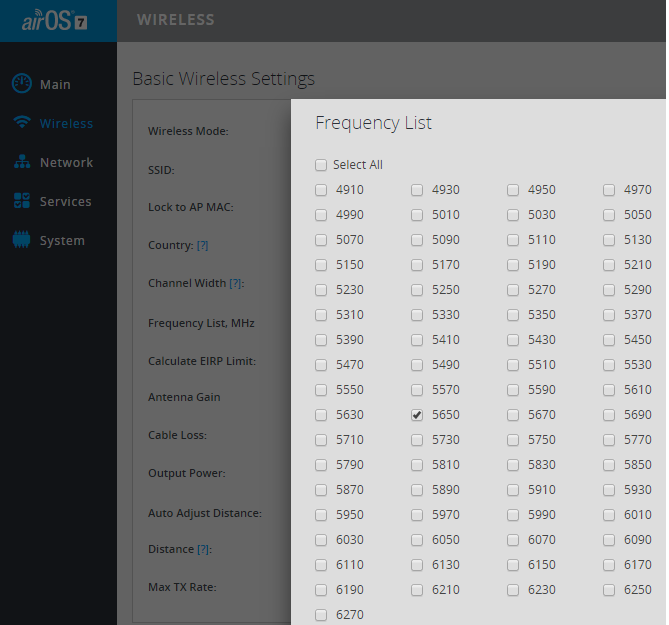Viewport: 669px width, 625px height.
Task: Open the Distance help [?] link
Action: (203, 550)
